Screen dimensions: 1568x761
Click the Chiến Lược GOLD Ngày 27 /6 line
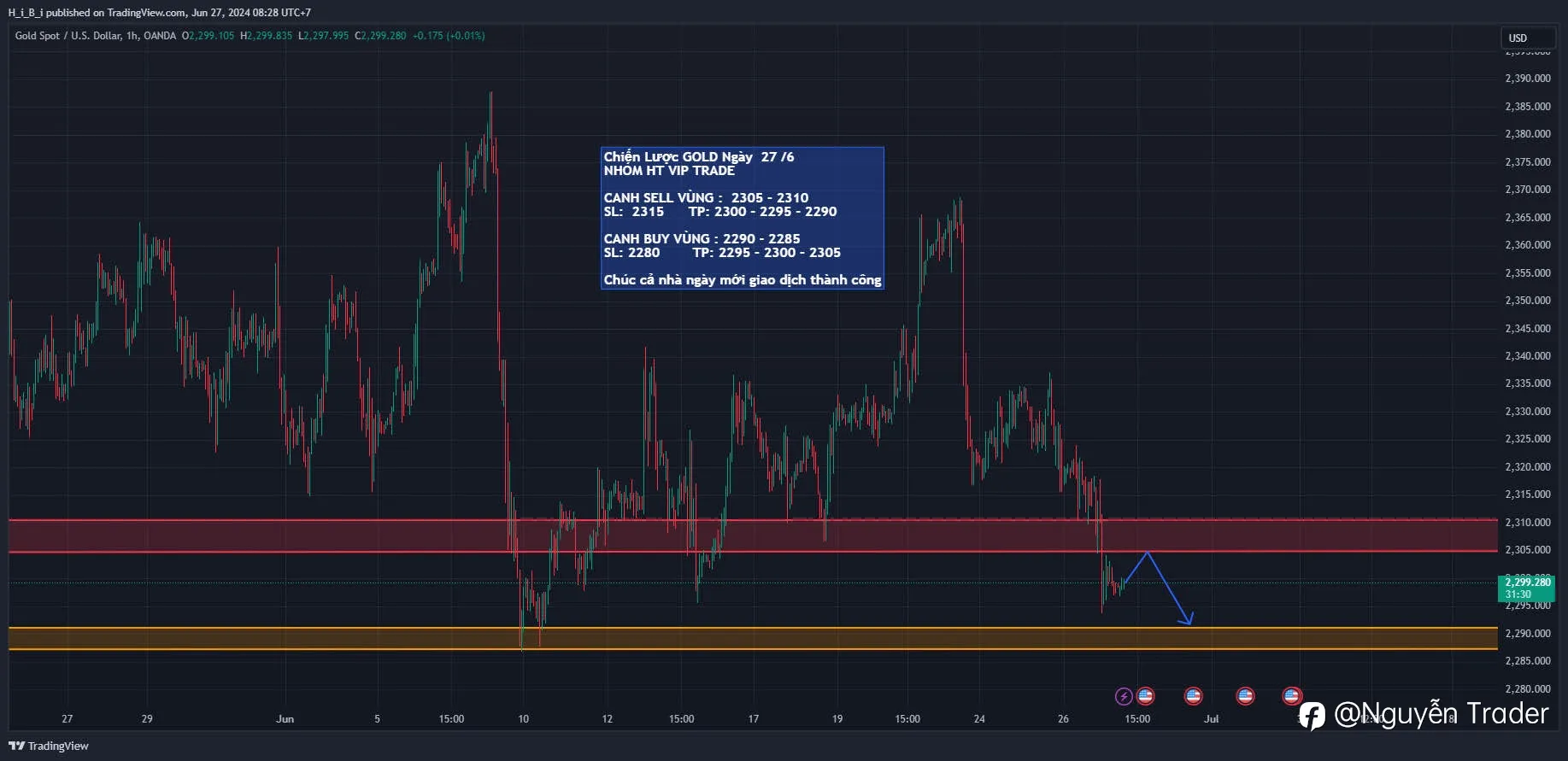pos(699,156)
